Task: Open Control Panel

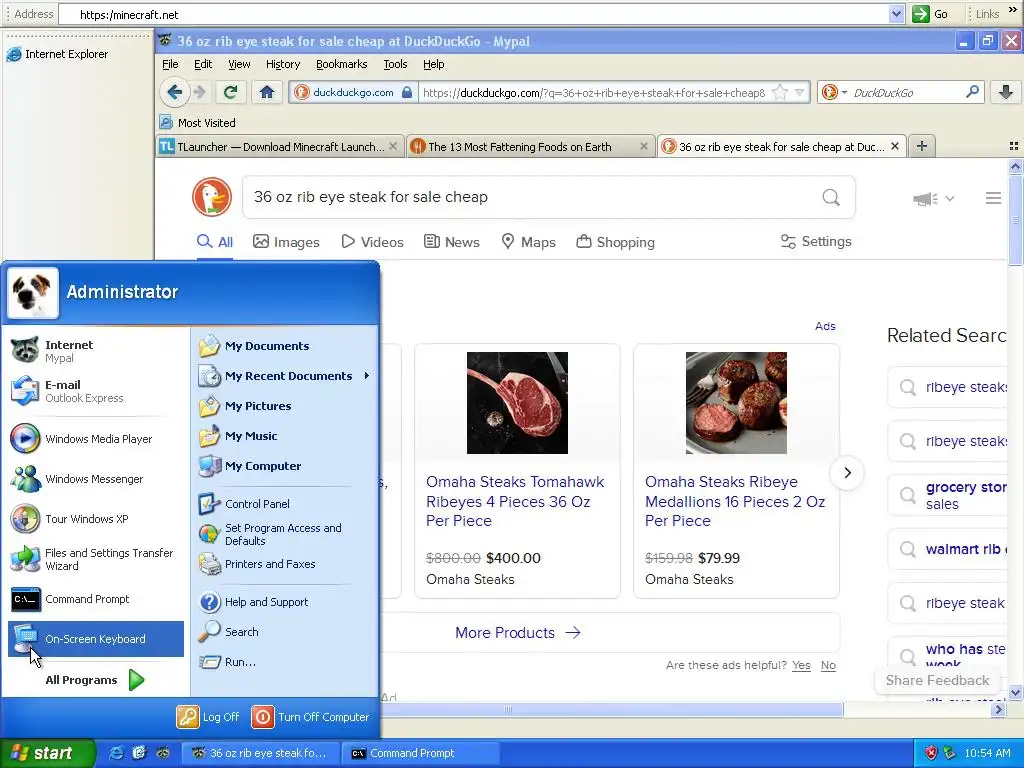Action: (285, 504)
